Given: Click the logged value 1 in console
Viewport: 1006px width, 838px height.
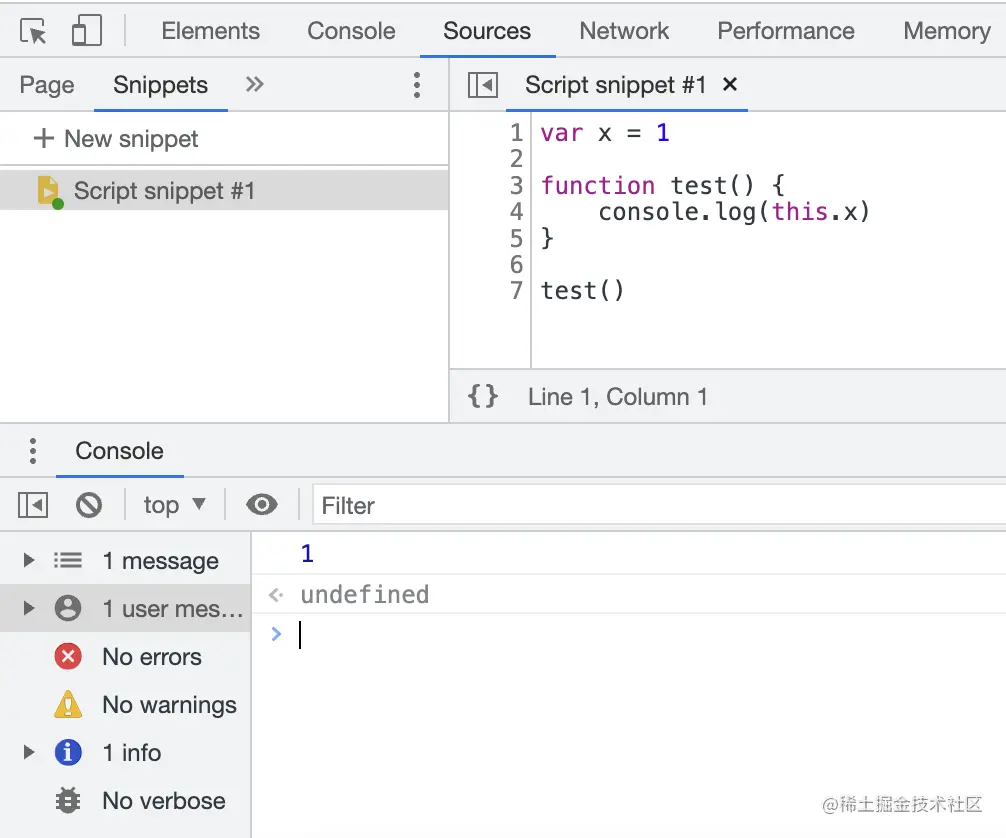Looking at the screenshot, I should click(307, 553).
